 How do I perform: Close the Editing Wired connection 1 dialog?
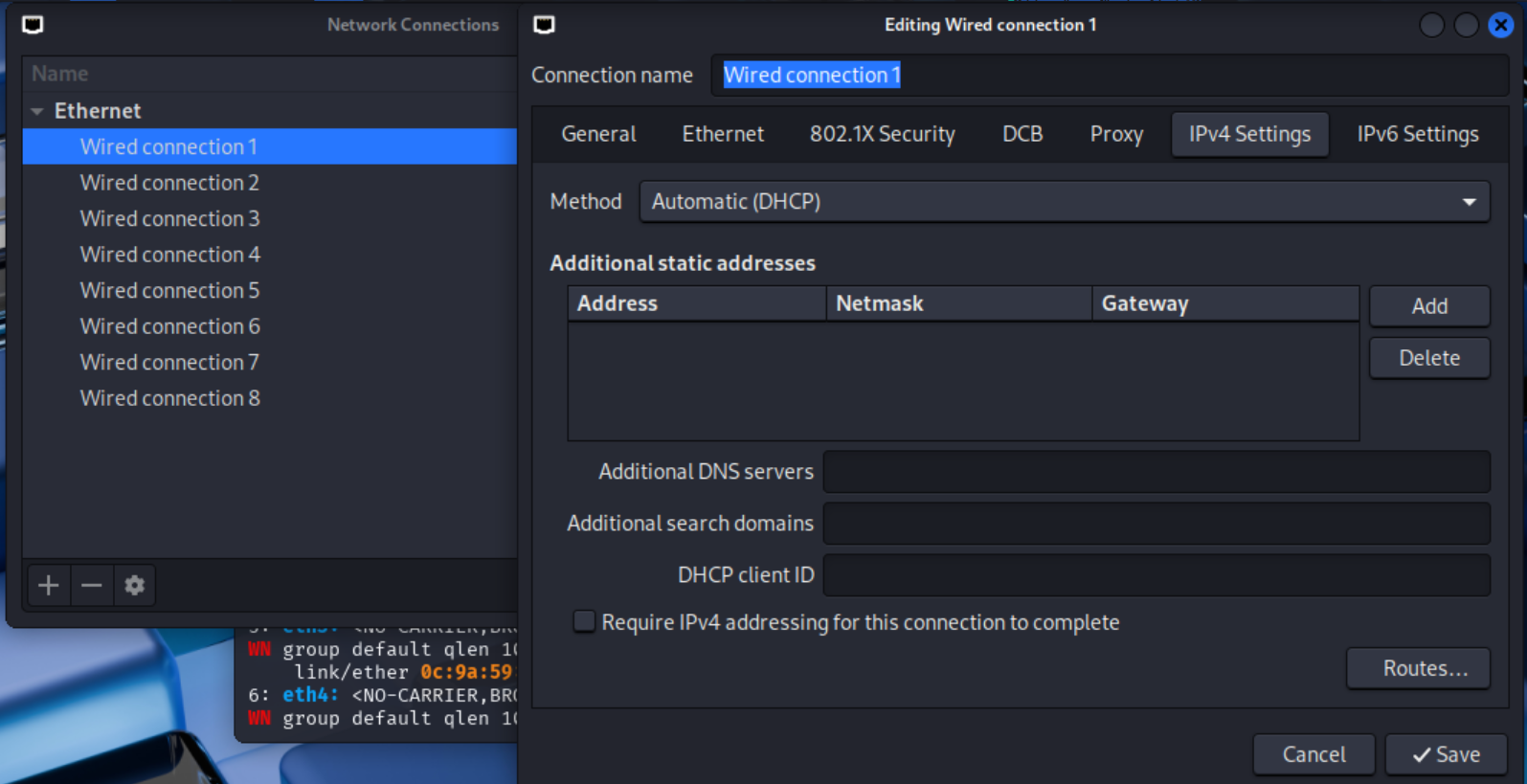click(1500, 25)
